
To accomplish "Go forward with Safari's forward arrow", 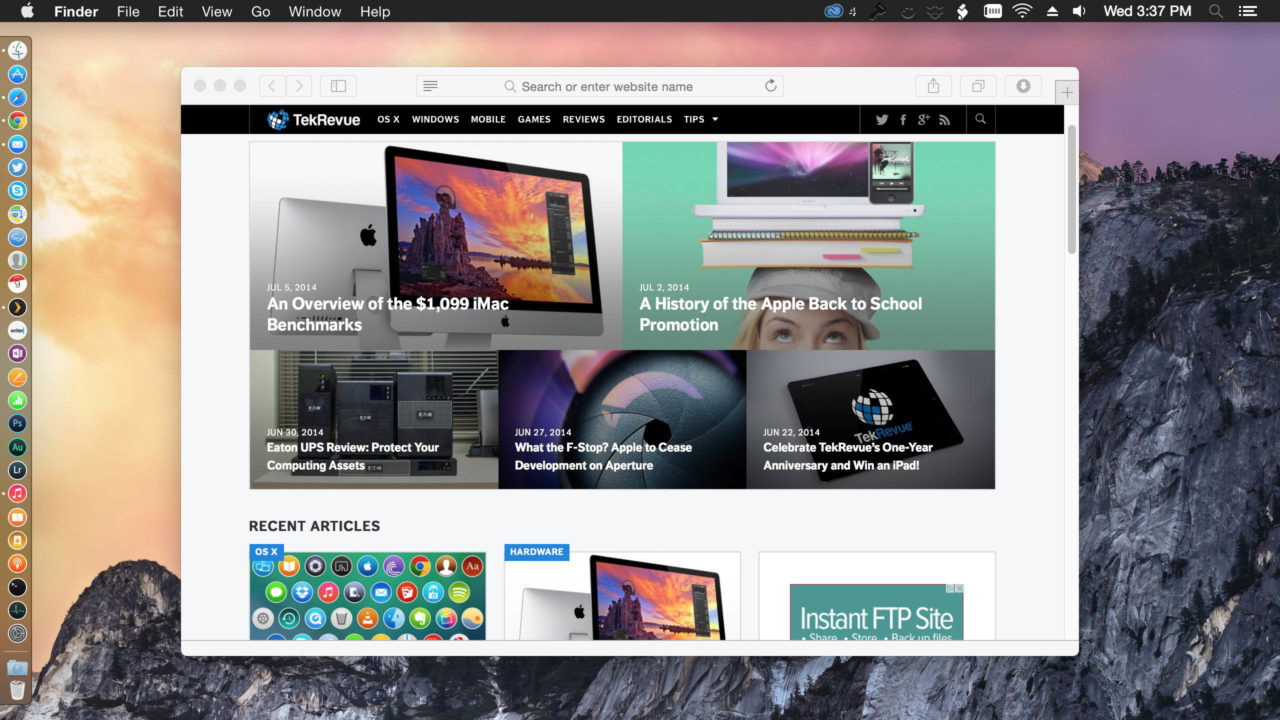I will [299, 86].
